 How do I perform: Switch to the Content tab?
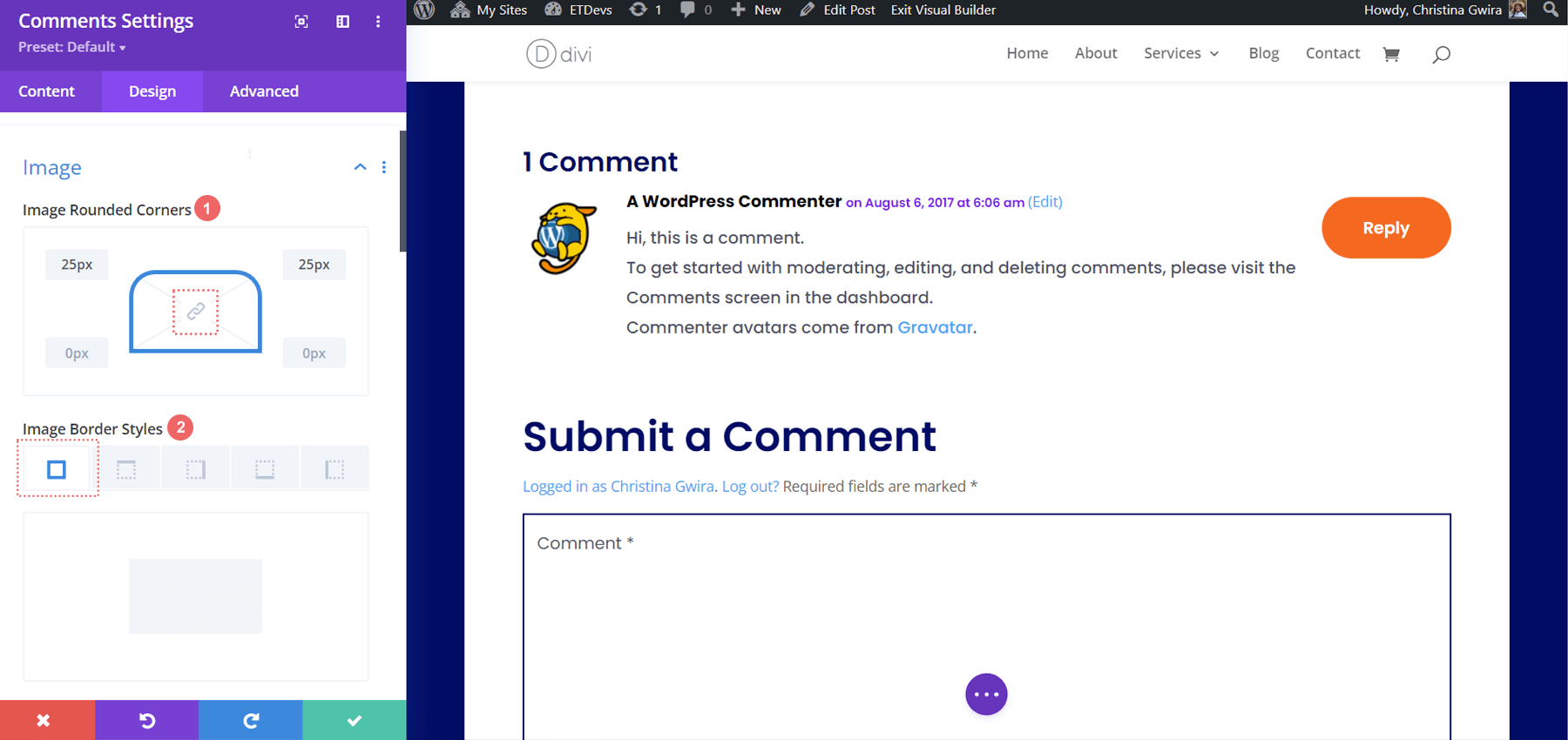click(47, 91)
